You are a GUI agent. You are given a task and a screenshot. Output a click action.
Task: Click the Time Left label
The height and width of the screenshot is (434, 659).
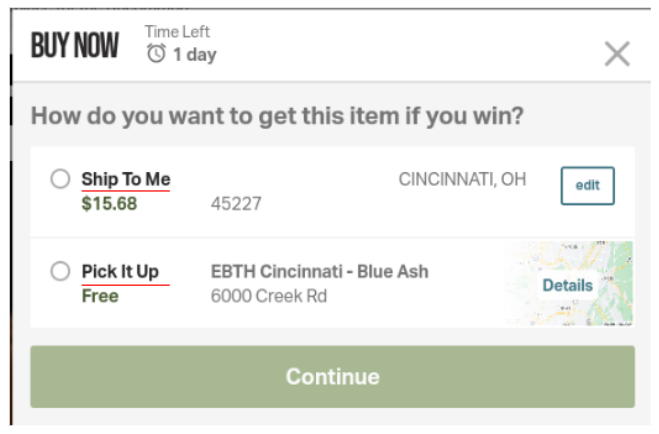pos(177,32)
